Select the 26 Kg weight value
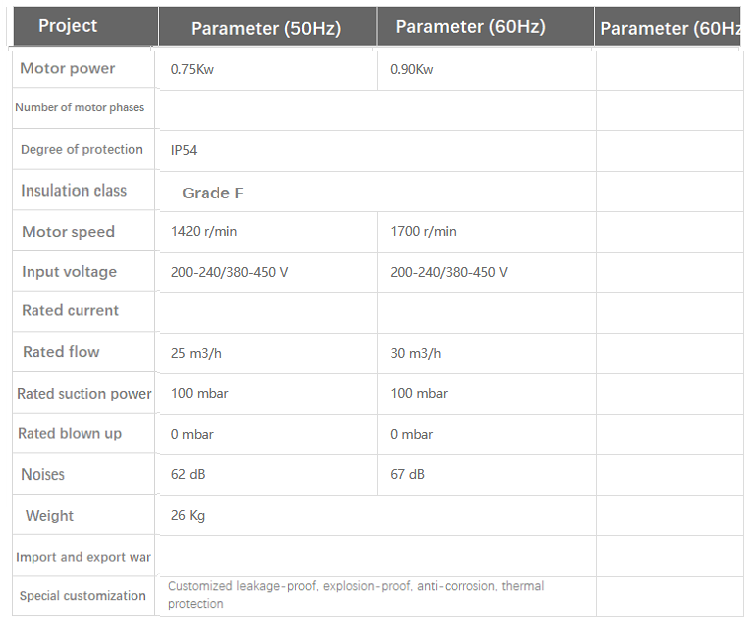The image size is (753, 638). click(188, 516)
